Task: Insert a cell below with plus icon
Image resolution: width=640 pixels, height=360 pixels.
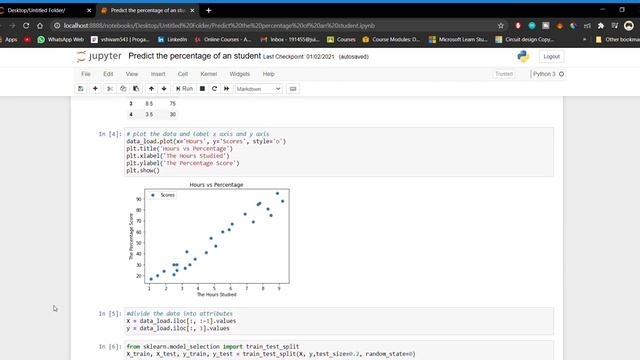Action: [x=95, y=89]
